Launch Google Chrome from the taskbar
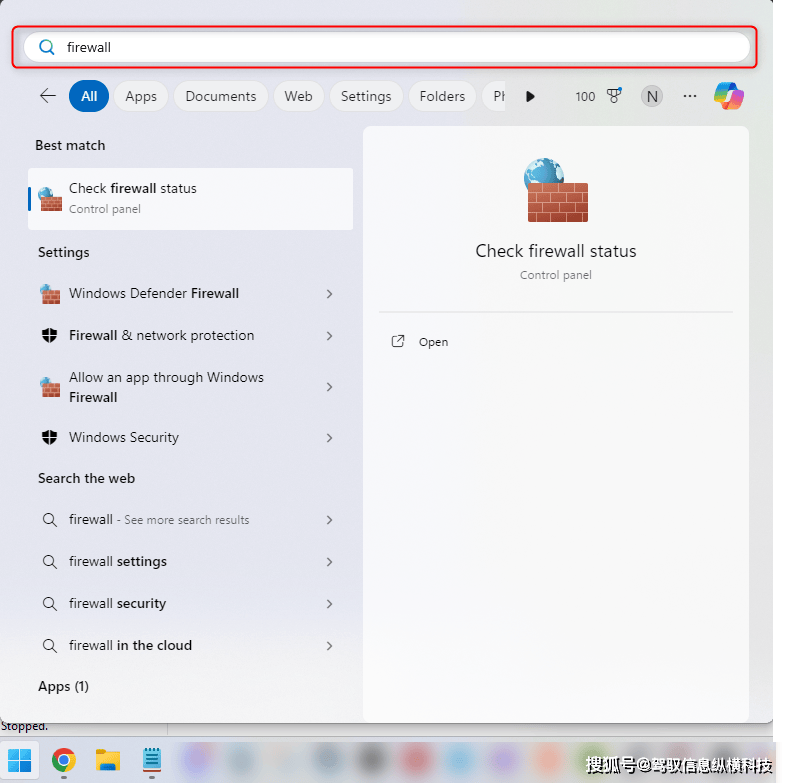The width and height of the screenshot is (787, 783). point(63,760)
